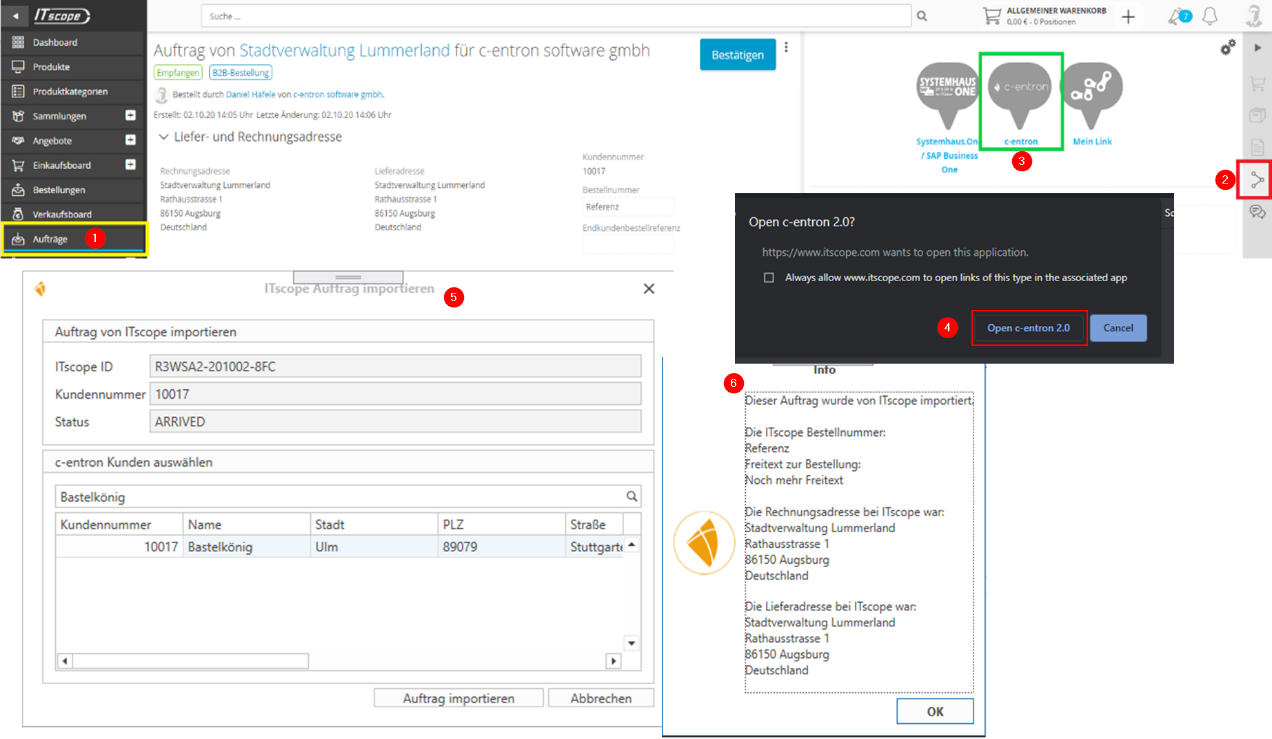1272x739 pixels.
Task: Enable 'Always allow www.itscope.com' checkbox
Action: (x=769, y=278)
